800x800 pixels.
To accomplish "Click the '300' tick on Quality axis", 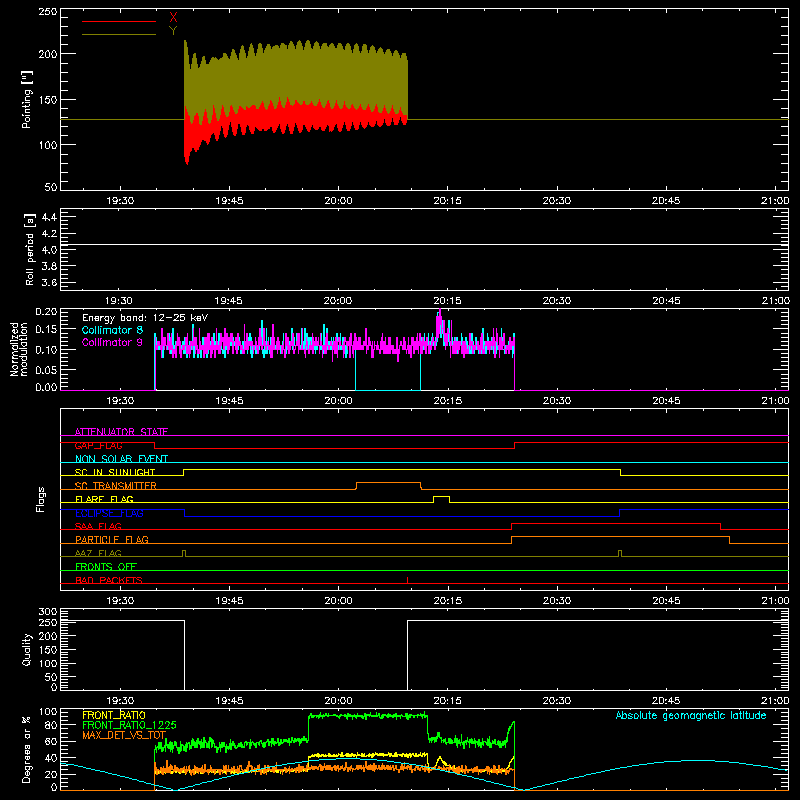I will pyautogui.click(x=48, y=612).
